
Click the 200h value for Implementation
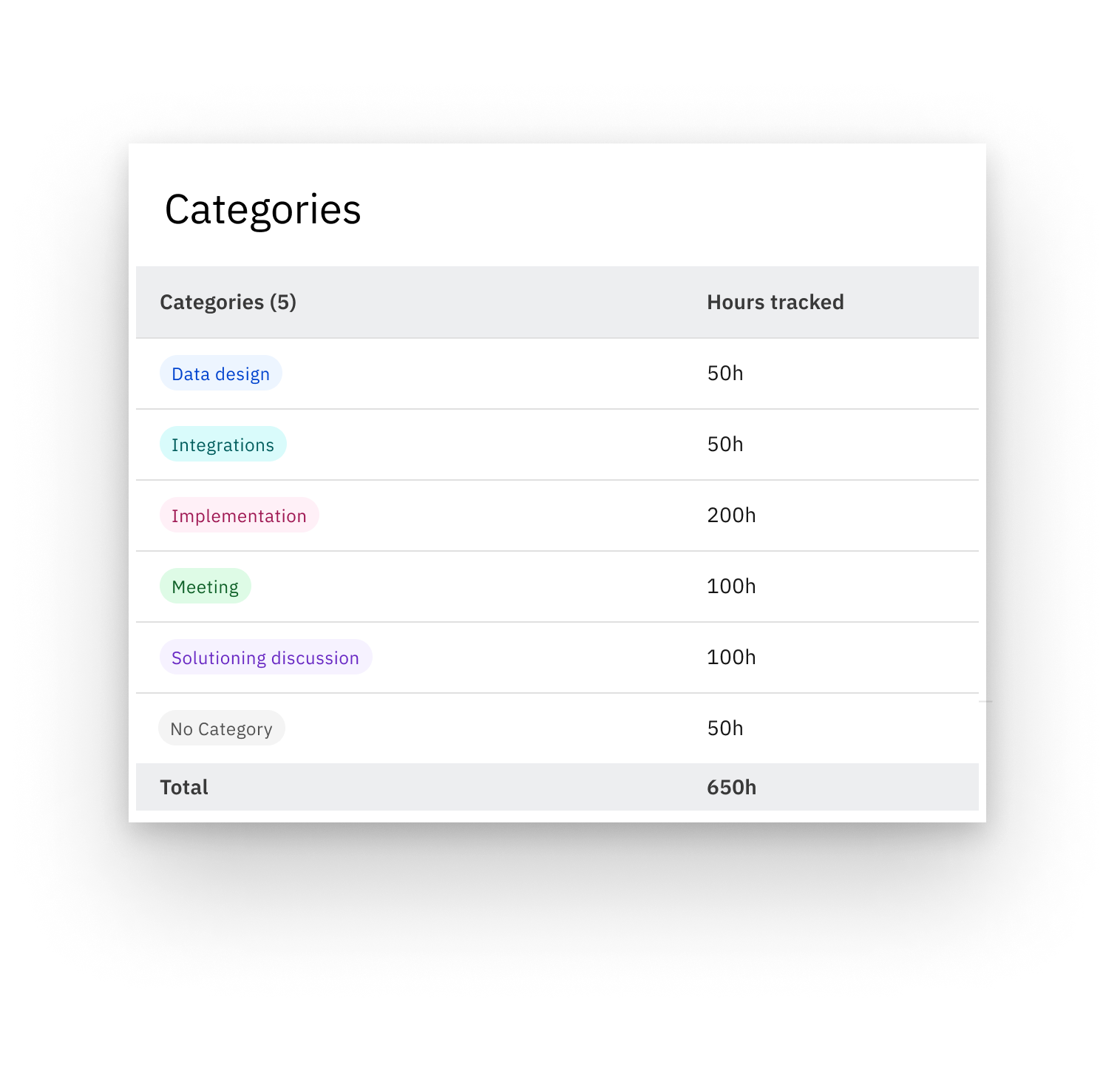[731, 515]
